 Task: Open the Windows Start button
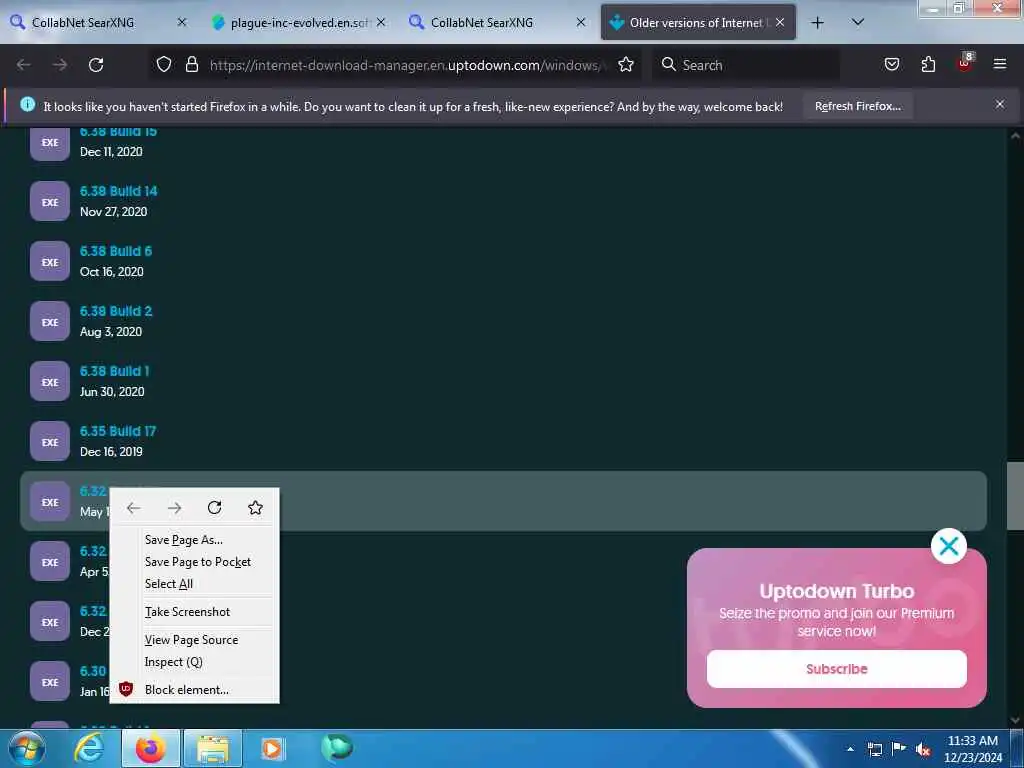pyautogui.click(x=27, y=749)
